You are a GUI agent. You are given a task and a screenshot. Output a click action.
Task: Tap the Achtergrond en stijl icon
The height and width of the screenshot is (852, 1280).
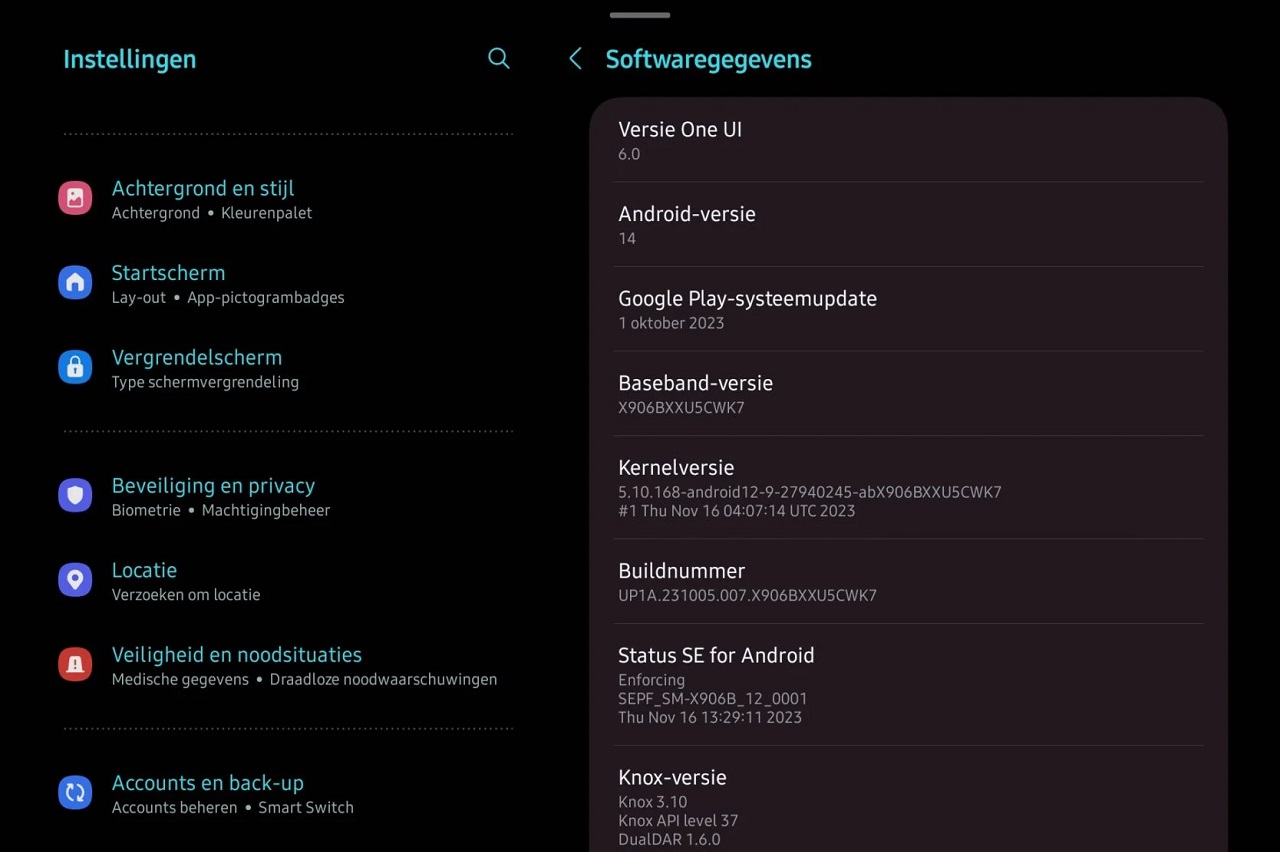point(75,198)
